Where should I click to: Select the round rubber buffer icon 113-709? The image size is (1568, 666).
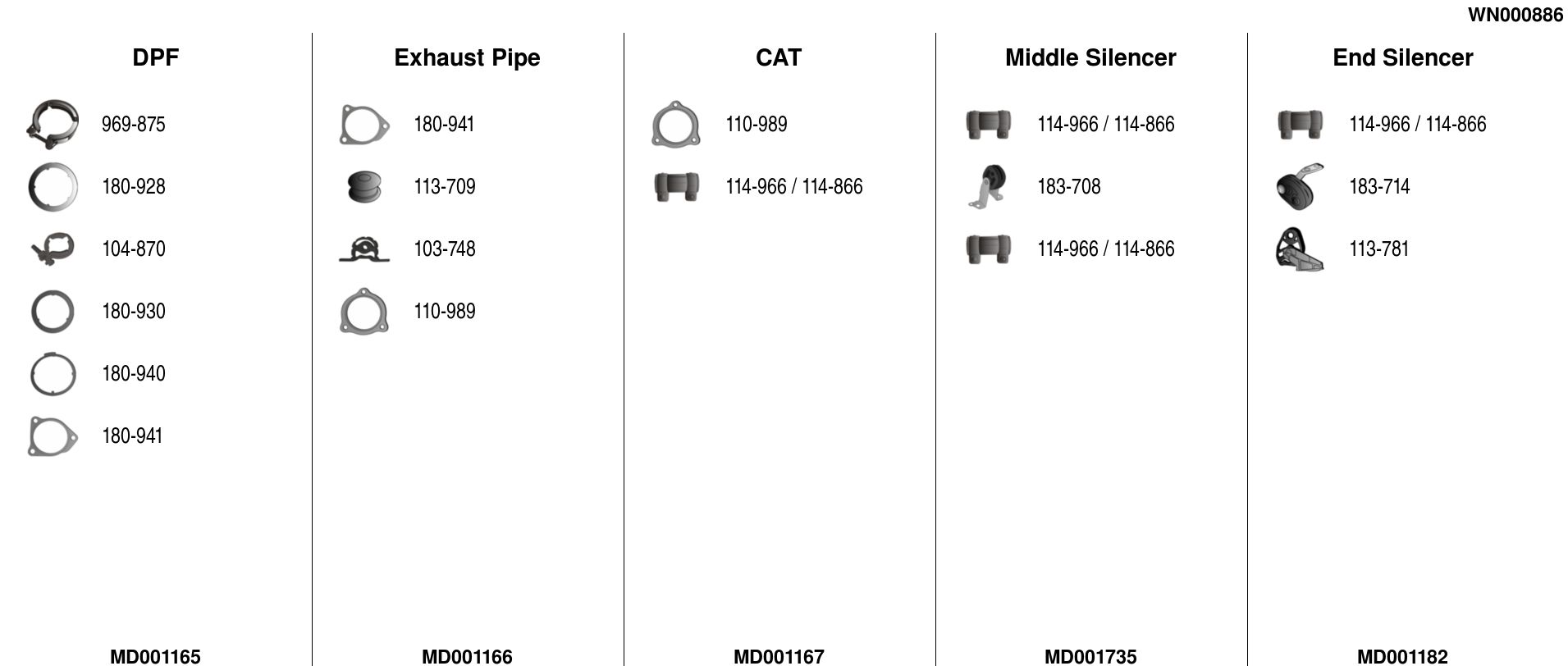(364, 187)
